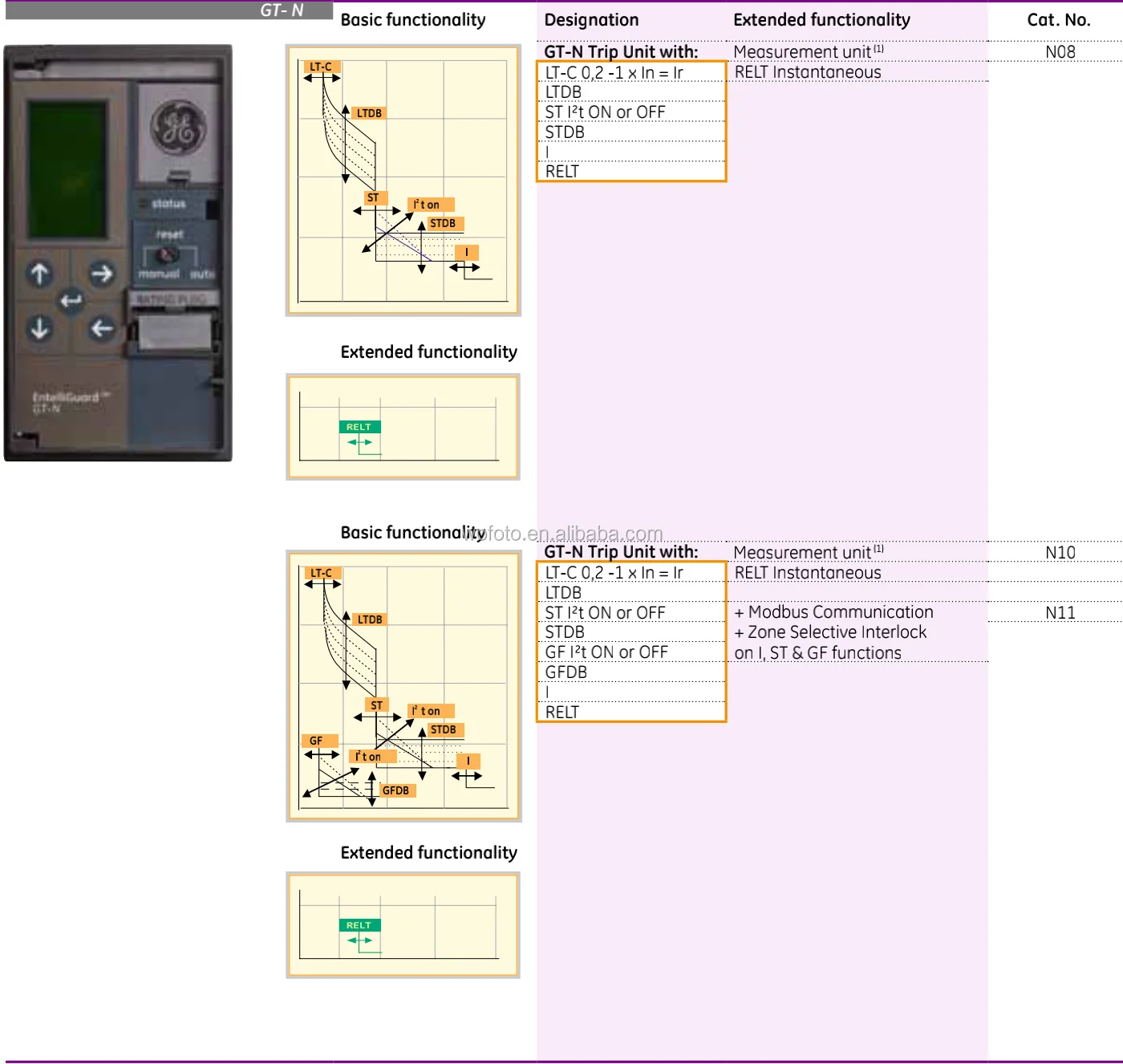Click 'Measurement unit' in the N10 row
Viewport: 1123px width, 1064px height.
pos(809,553)
